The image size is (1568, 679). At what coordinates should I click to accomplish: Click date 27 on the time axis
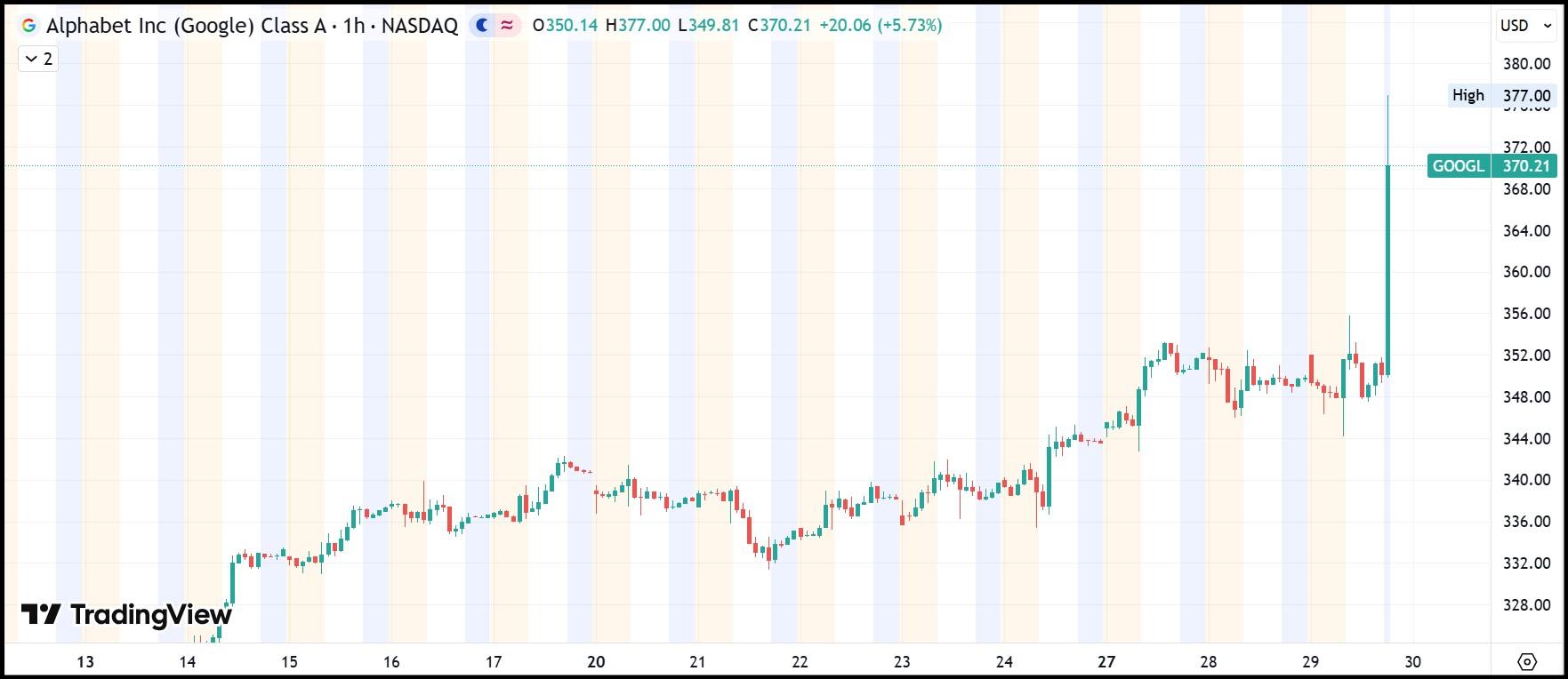pyautogui.click(x=1106, y=661)
